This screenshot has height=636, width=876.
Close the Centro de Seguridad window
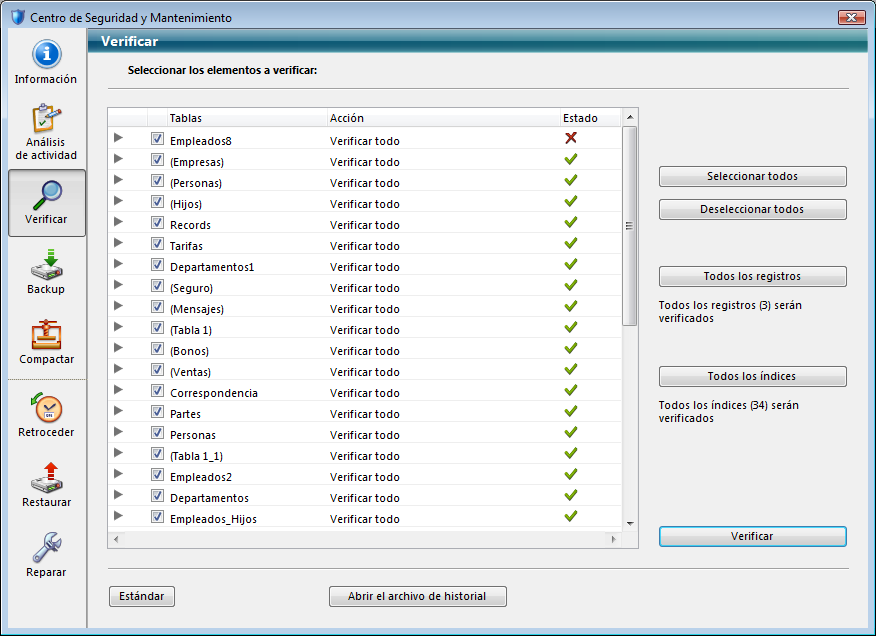851,17
